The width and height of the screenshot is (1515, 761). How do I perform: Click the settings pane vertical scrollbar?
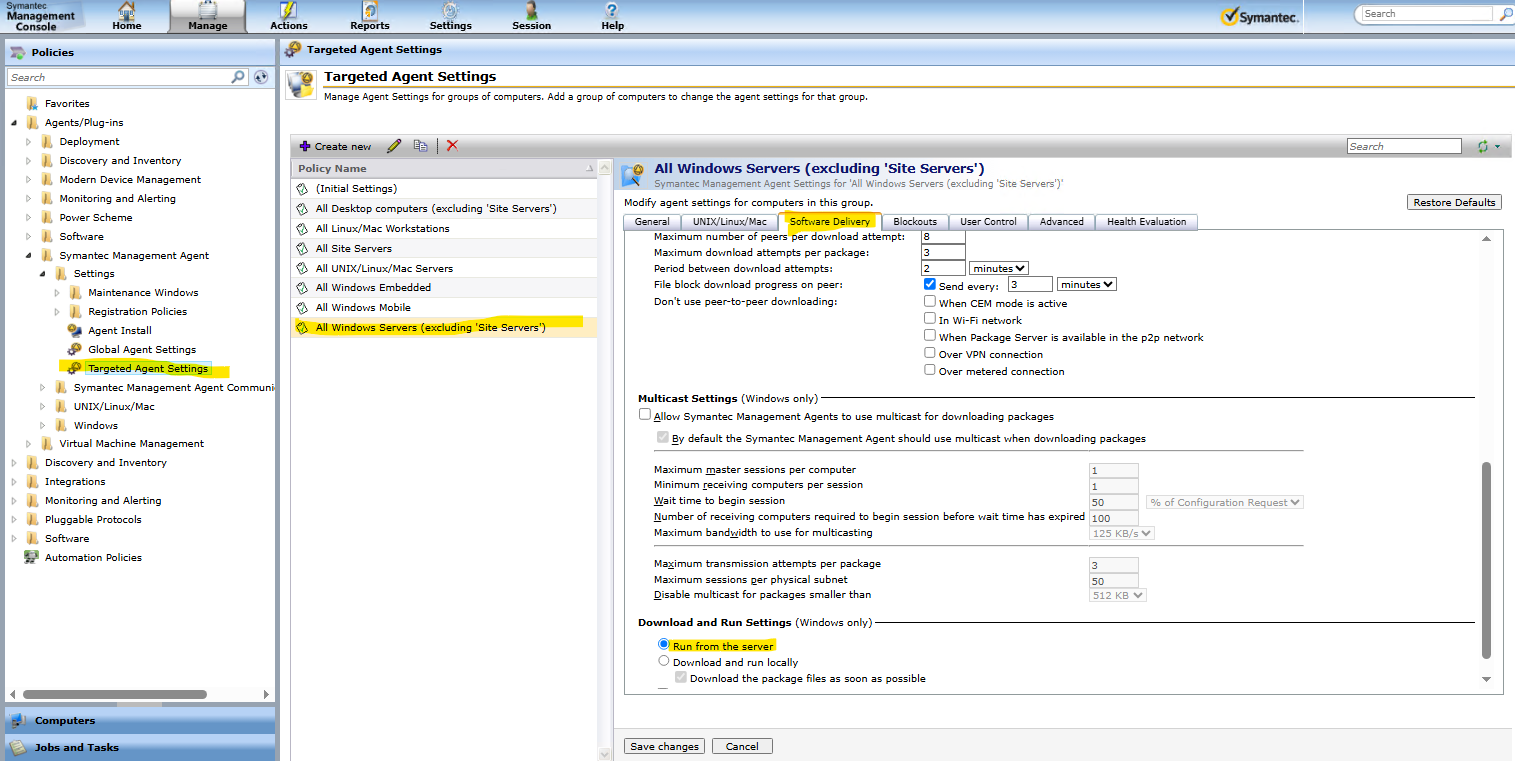click(x=1486, y=560)
